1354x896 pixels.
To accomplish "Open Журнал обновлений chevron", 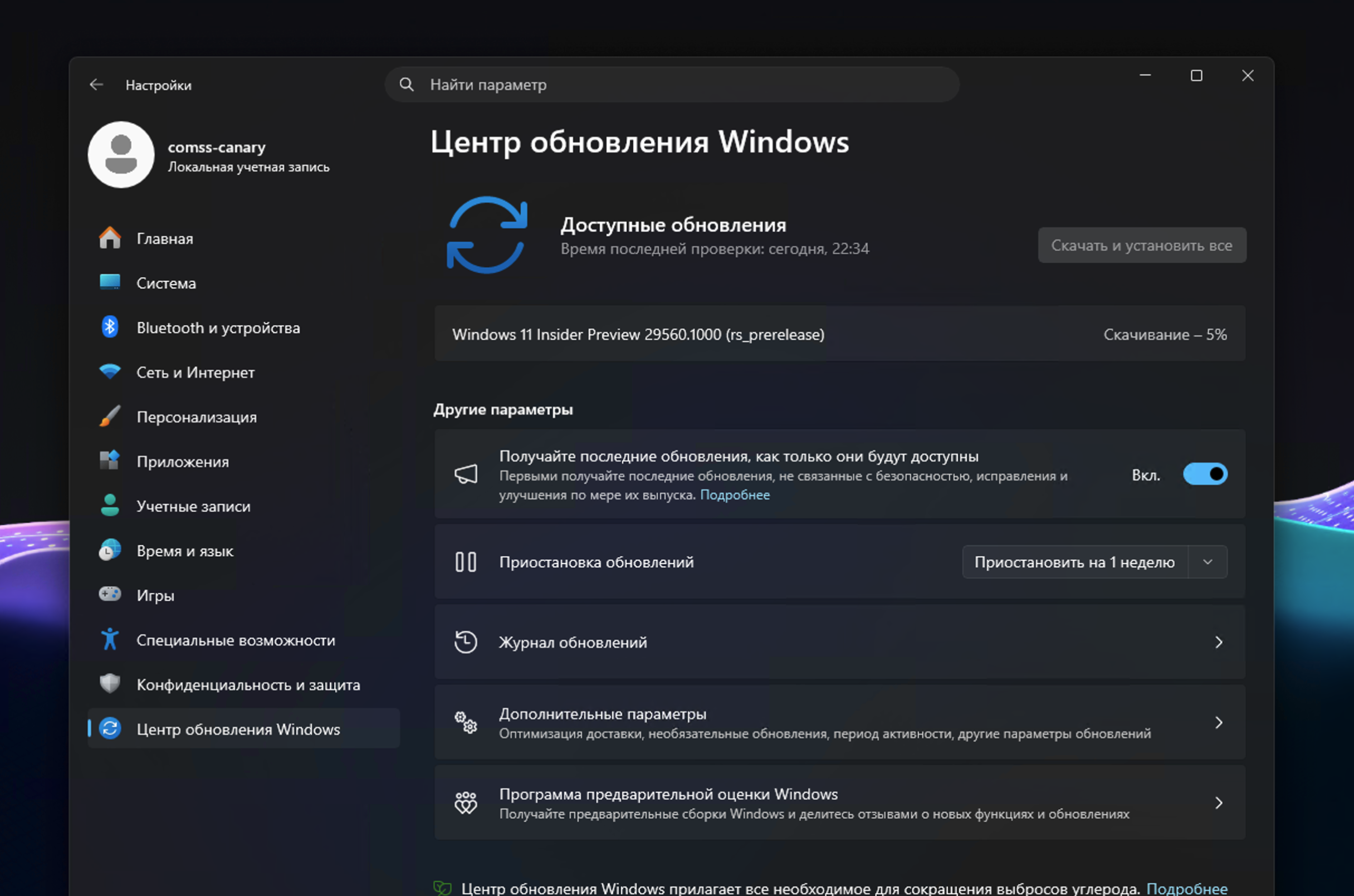I will tap(1219, 642).
